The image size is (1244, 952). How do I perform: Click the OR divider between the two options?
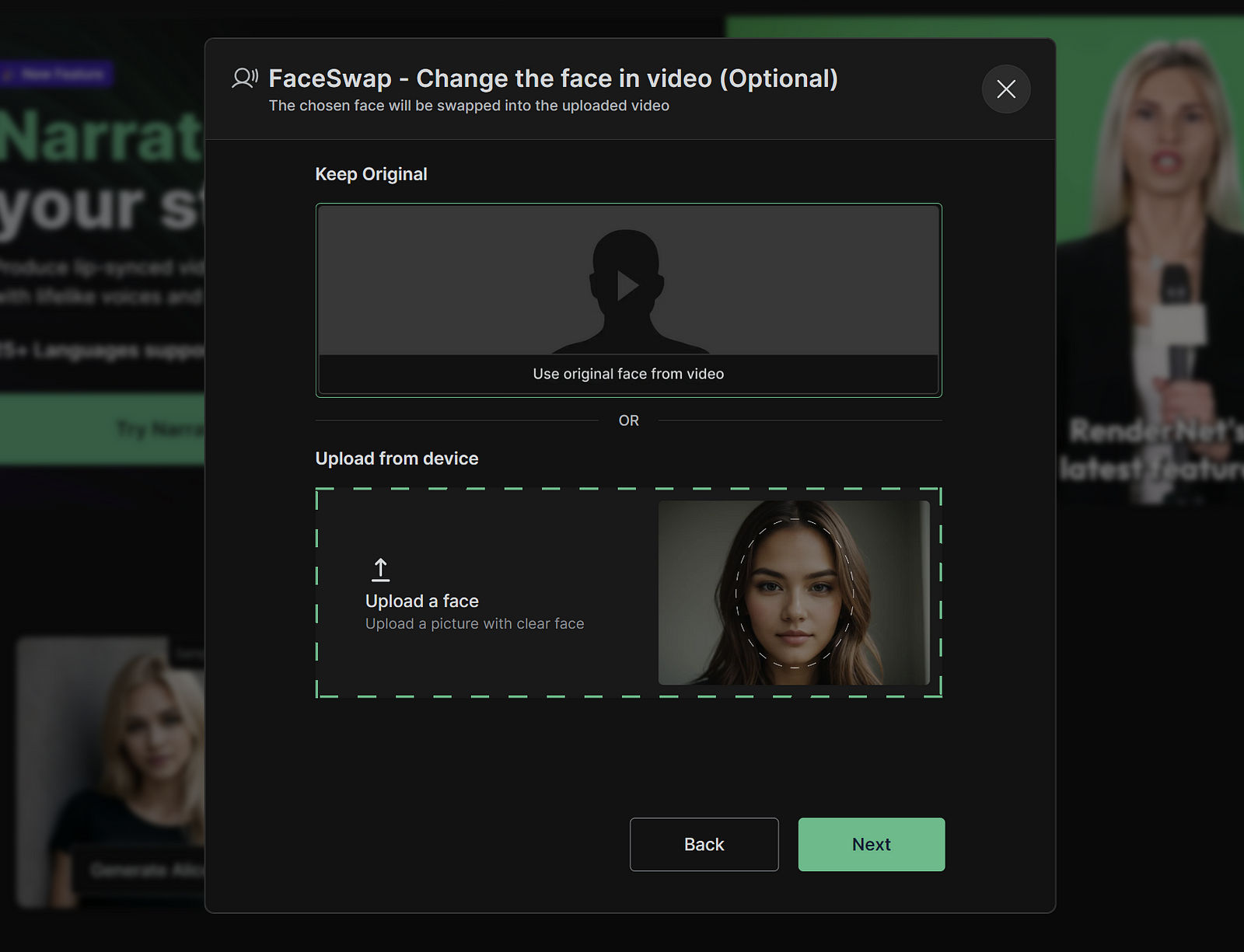(628, 420)
